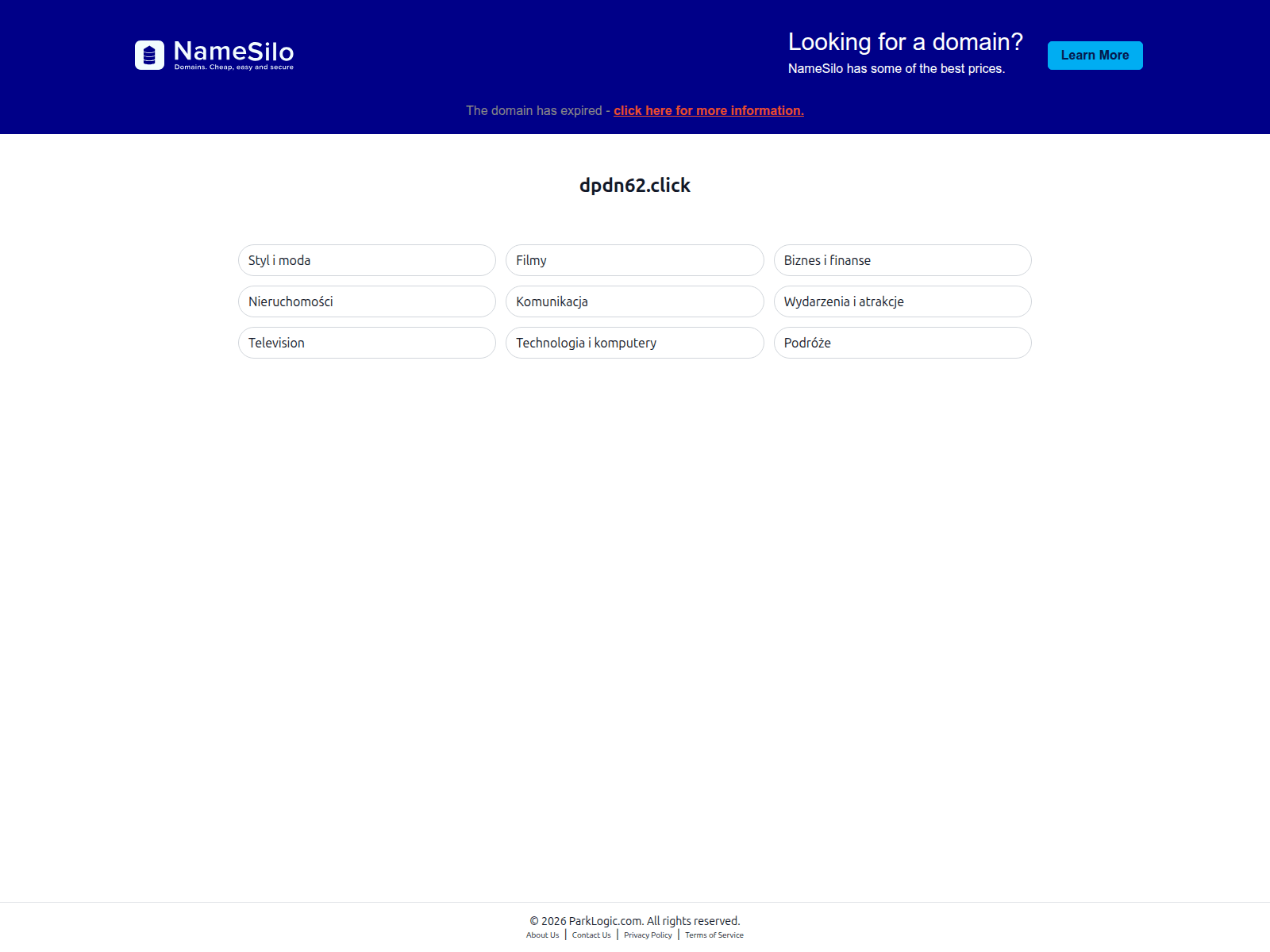Select the Filmy category
1270x952 pixels.
[x=635, y=260]
